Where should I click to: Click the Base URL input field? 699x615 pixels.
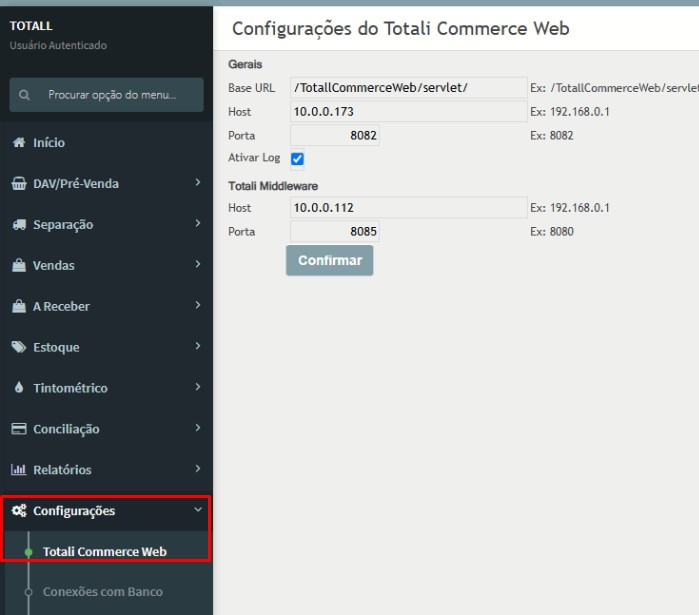(409, 88)
